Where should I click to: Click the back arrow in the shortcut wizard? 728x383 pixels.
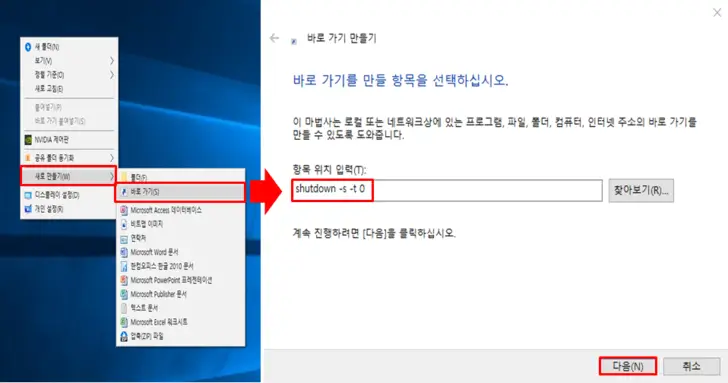tap(274, 39)
